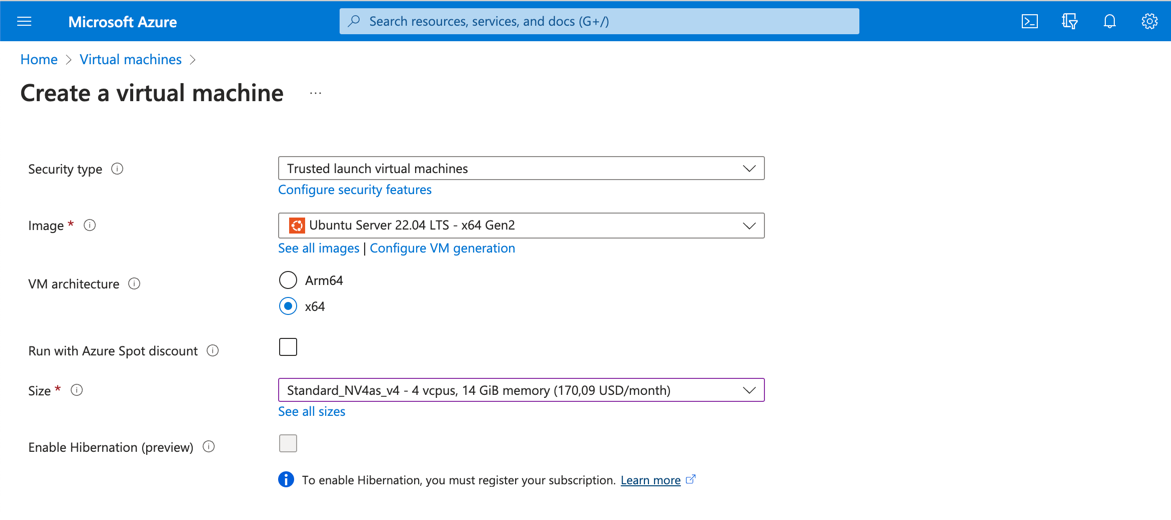Show info tooltip for Security type
Viewport: 1171px width, 520px height.
point(117,169)
